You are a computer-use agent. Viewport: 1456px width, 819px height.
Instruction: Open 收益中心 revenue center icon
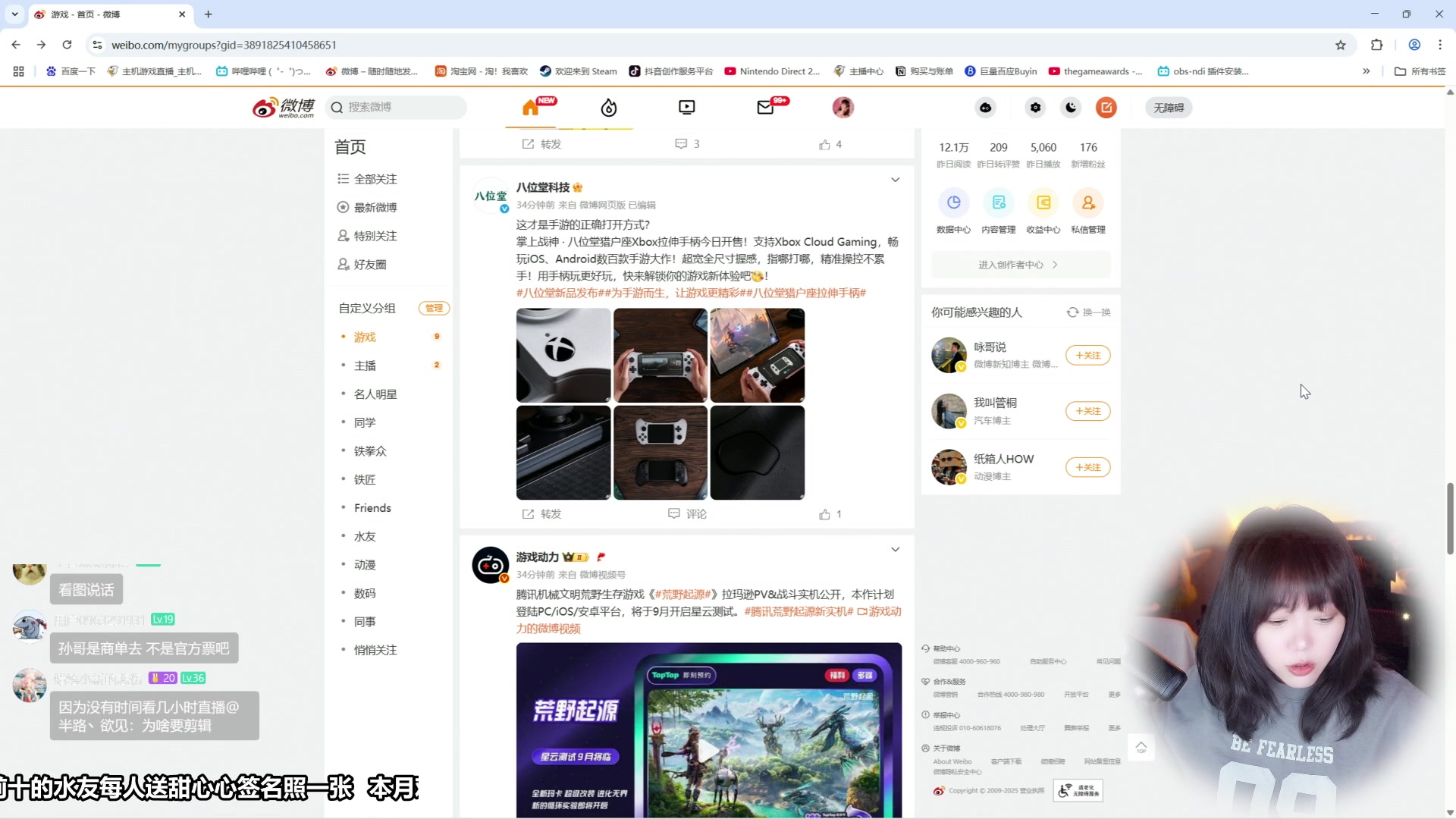[1043, 202]
